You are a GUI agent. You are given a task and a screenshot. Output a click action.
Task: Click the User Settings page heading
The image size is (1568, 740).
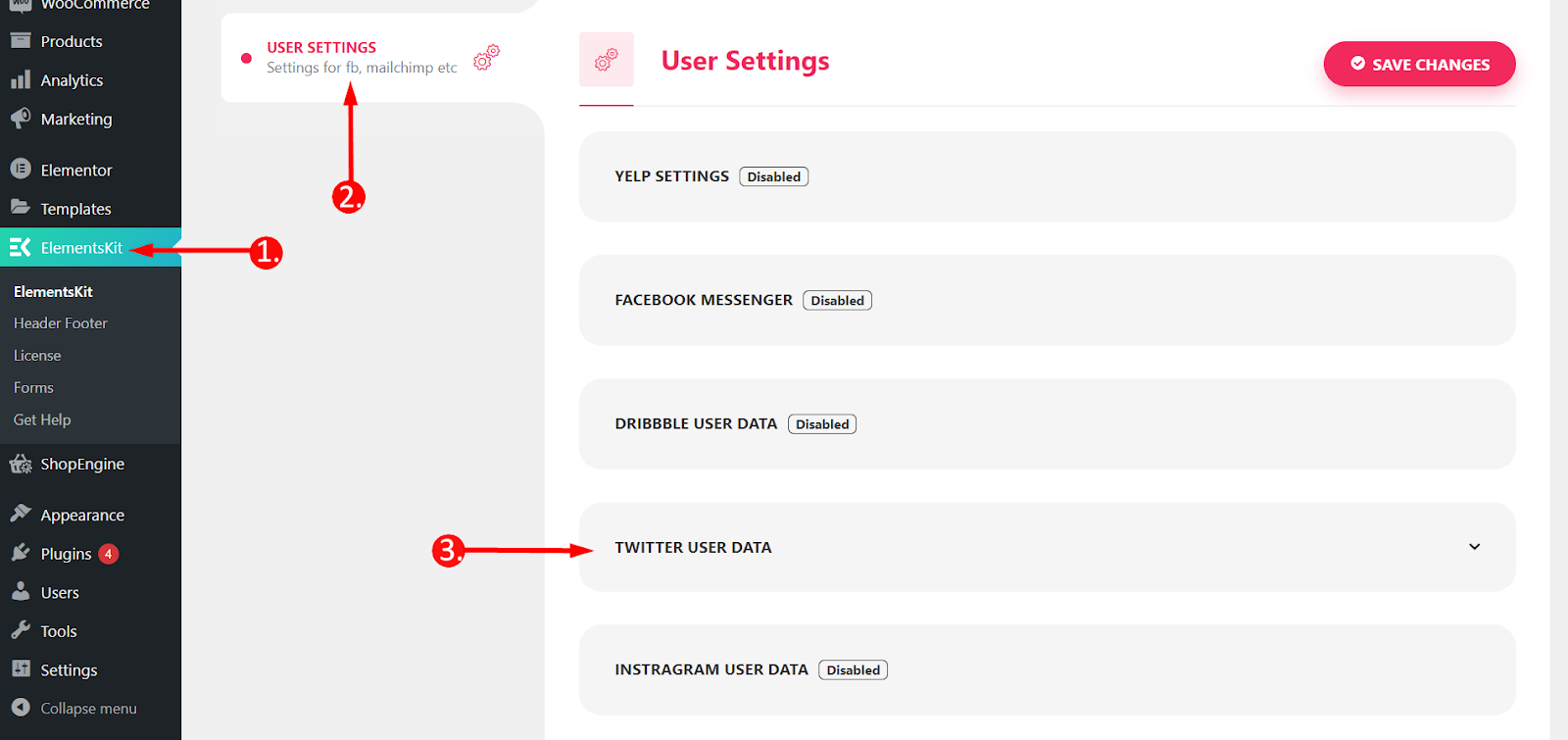coord(746,61)
